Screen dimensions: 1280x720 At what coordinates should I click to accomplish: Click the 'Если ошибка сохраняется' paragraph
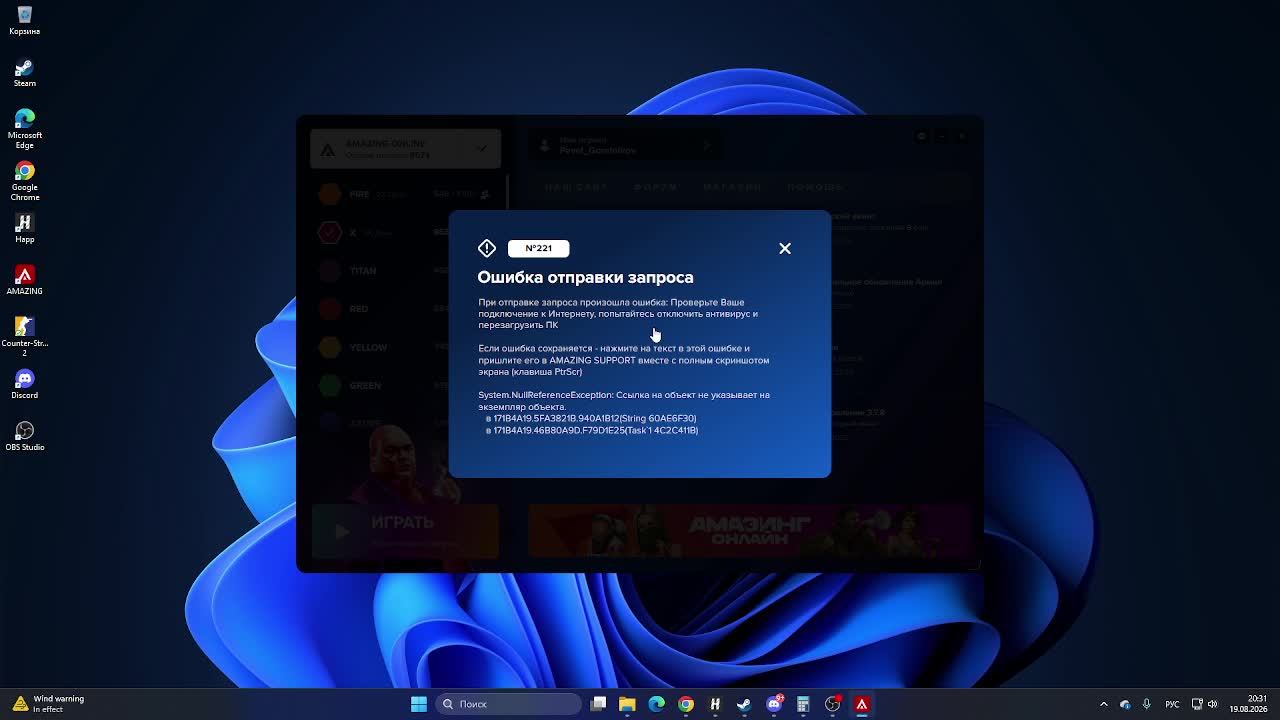point(624,360)
